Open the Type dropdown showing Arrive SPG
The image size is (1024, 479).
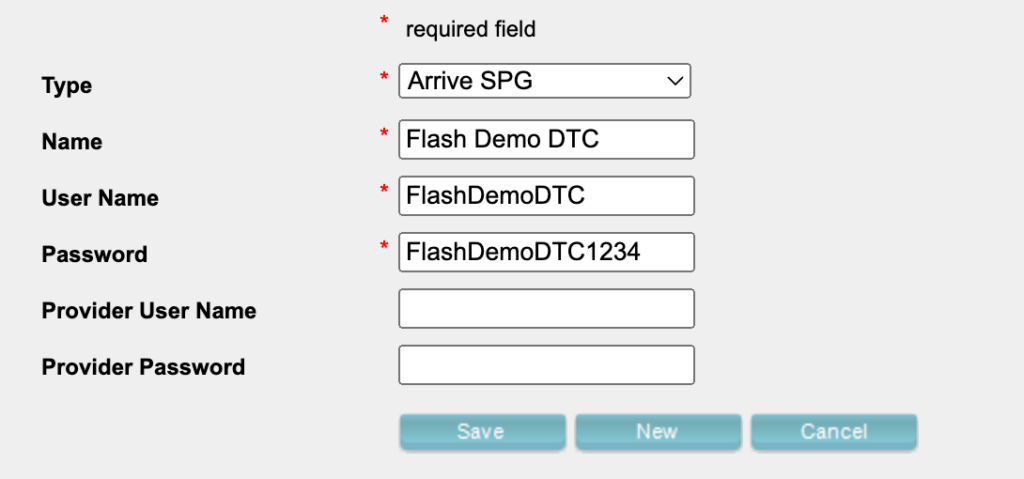[530, 82]
